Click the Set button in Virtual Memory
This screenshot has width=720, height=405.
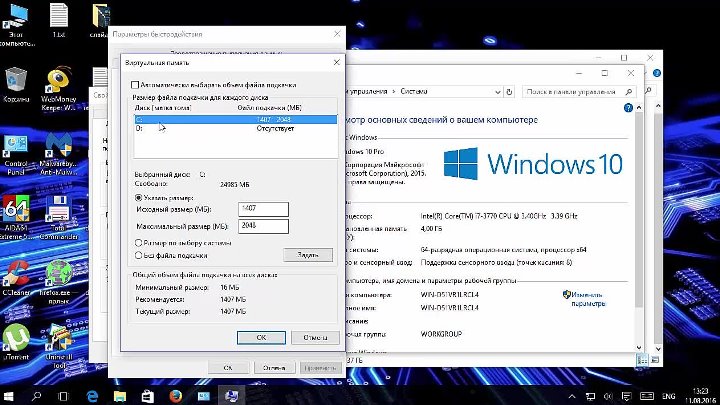(x=308, y=255)
